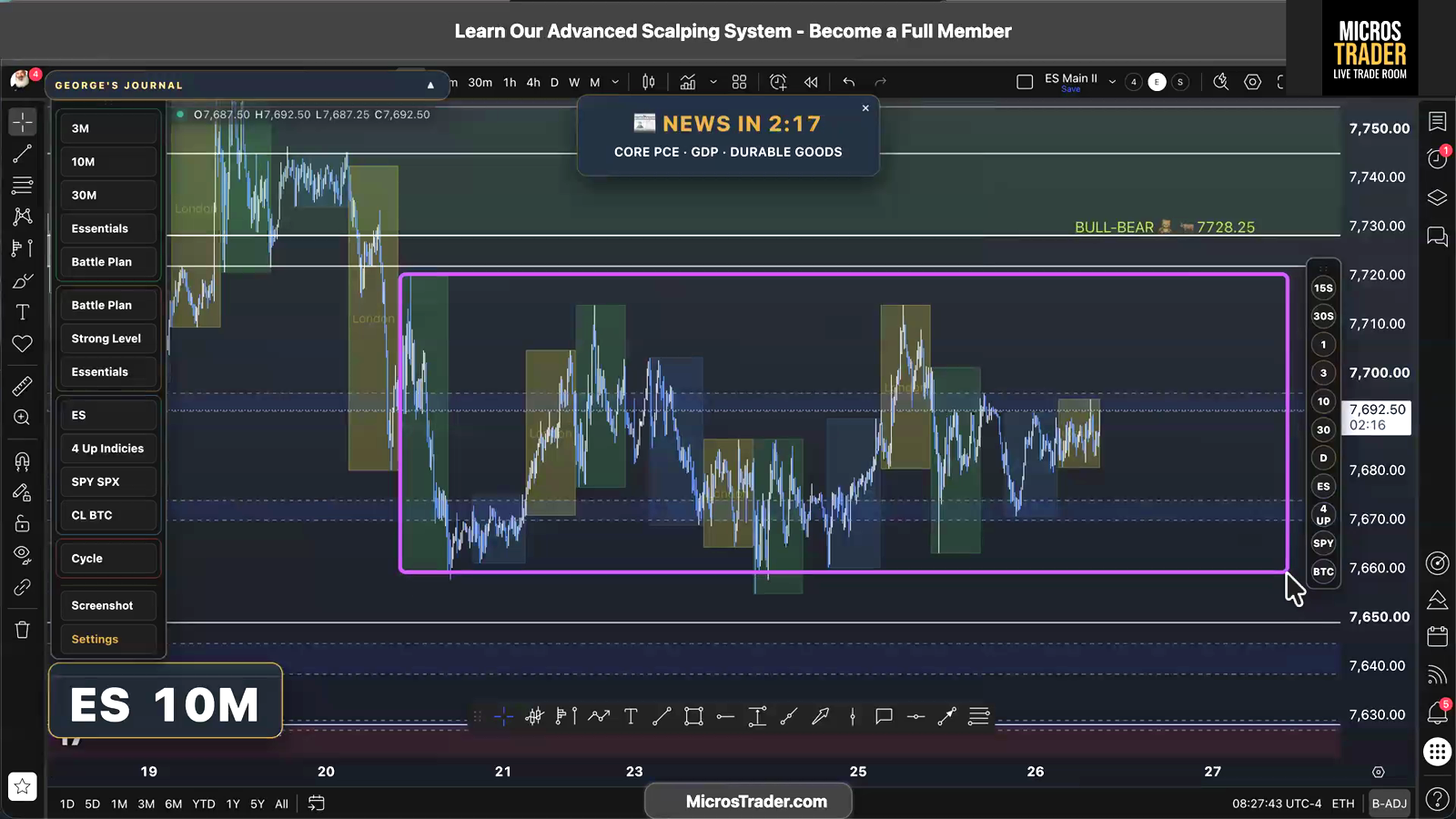The width and height of the screenshot is (1456, 819).
Task: Close the News countdown popup
Action: coord(865,107)
